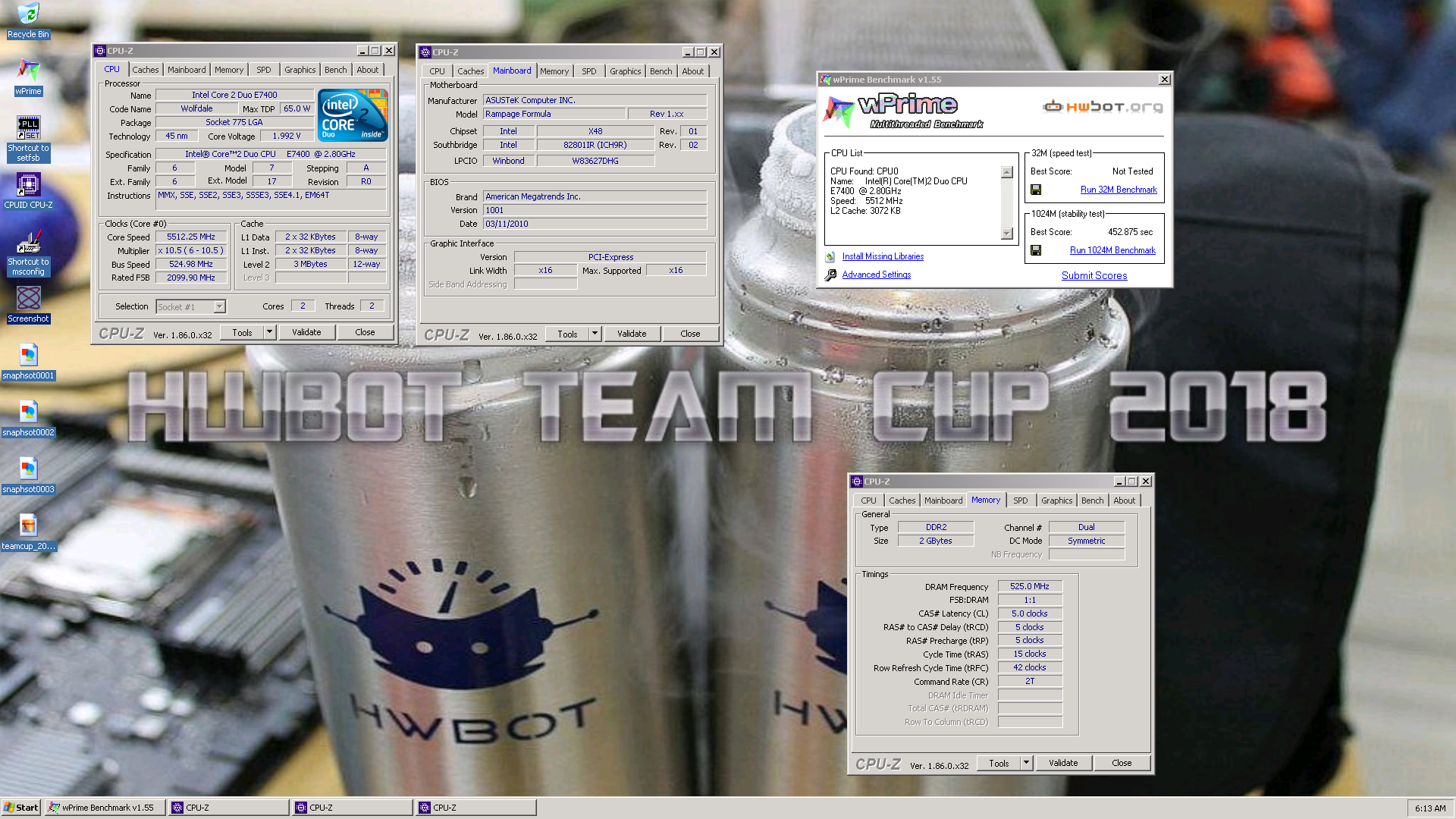Open About tab in Mainboard window

click(692, 71)
